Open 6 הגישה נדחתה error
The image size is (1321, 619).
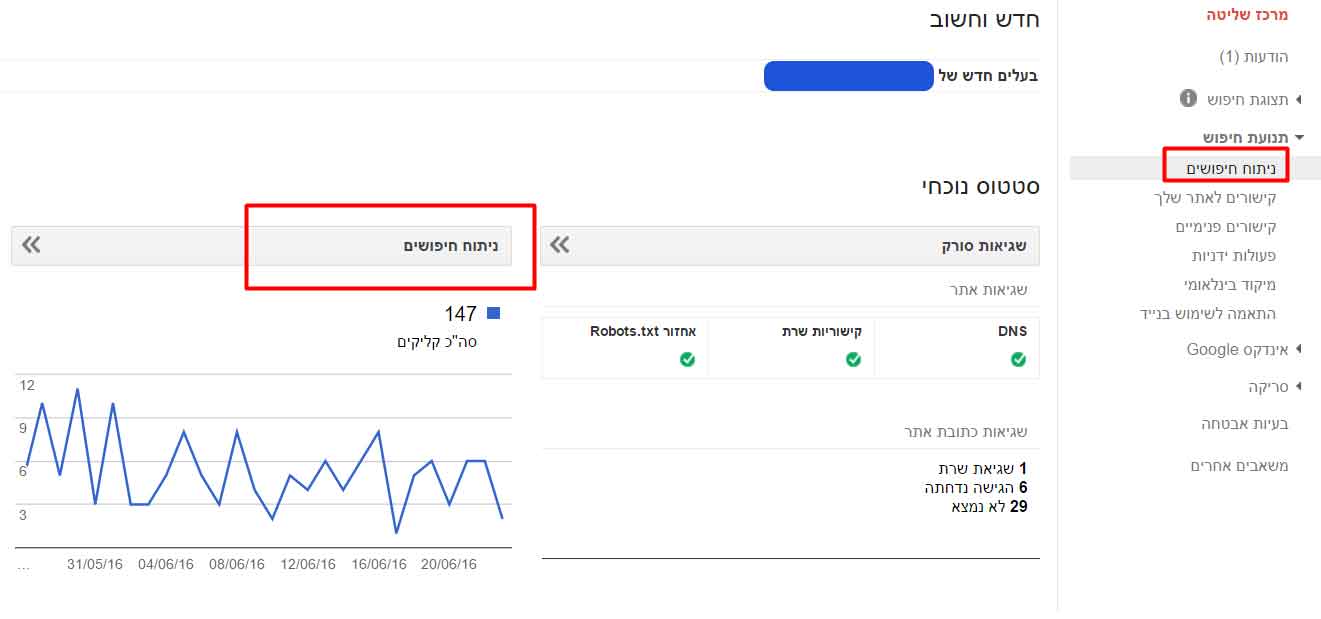pos(976,488)
